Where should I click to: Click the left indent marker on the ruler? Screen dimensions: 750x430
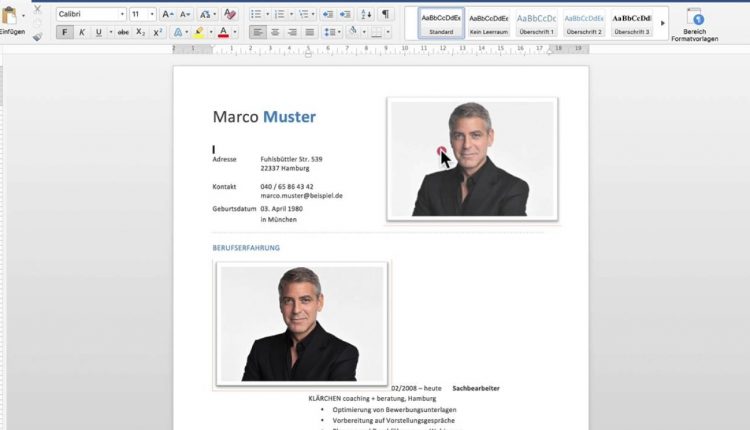[x=309, y=53]
